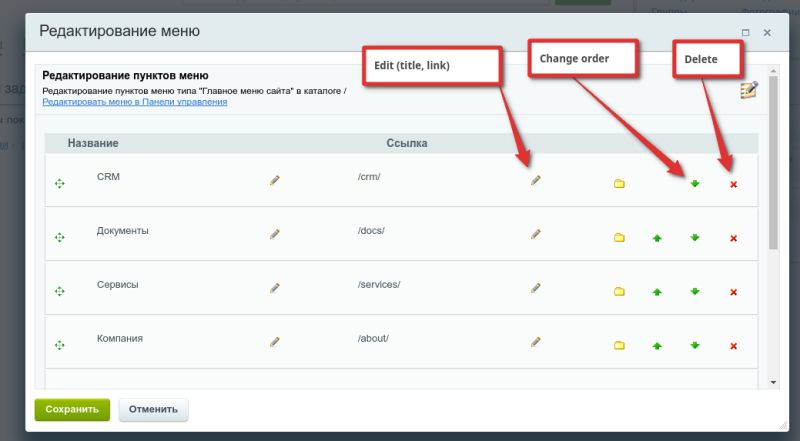The height and width of the screenshot is (441, 800).
Task: Open the folder browser for the Документы row
Action: click(619, 238)
